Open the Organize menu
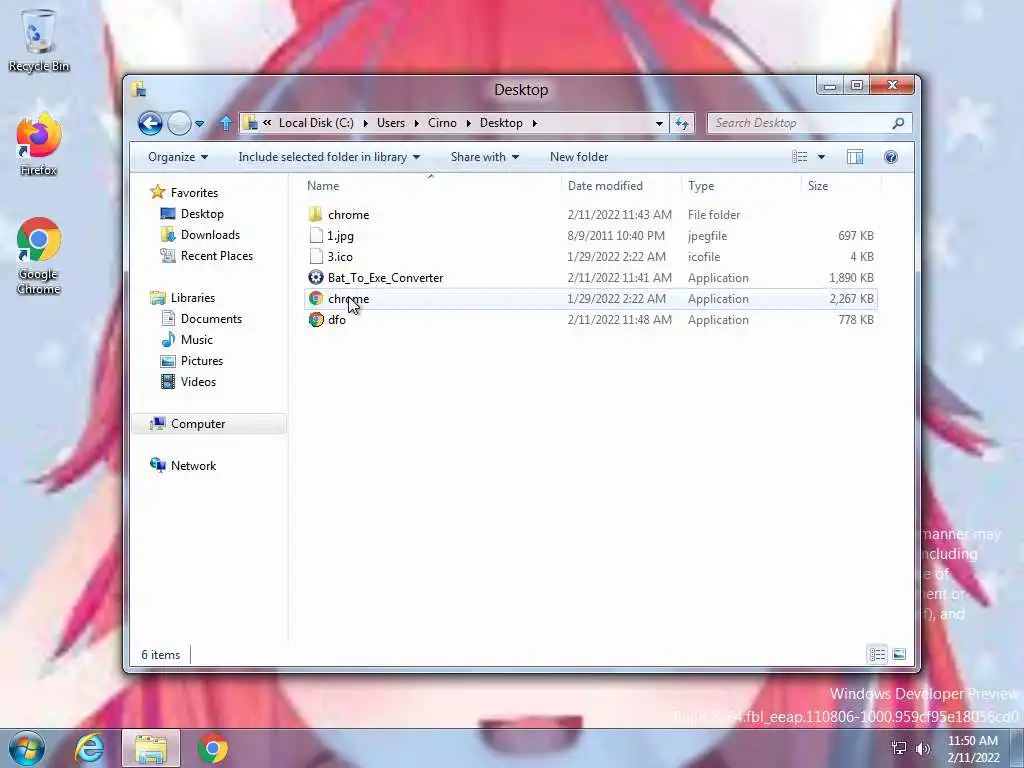The width and height of the screenshot is (1024, 768). pos(178,157)
